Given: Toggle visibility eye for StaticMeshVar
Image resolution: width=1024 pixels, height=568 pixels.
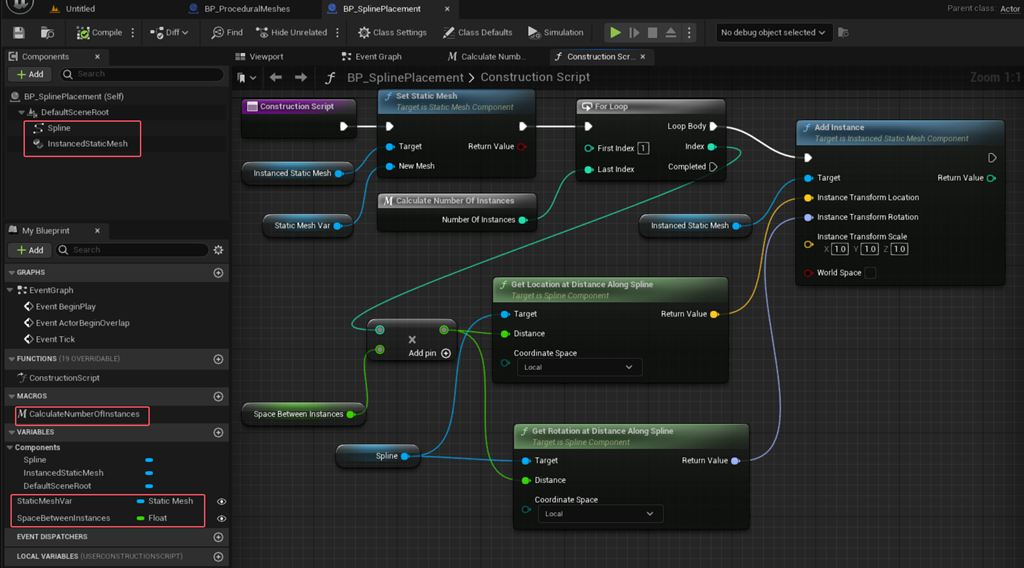Looking at the screenshot, I should 221,501.
